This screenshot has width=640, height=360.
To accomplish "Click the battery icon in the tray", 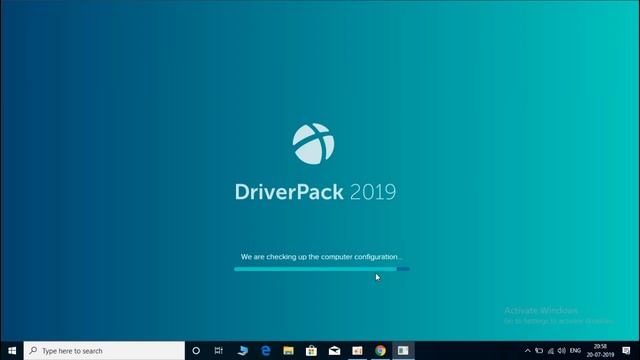I will [539, 351].
